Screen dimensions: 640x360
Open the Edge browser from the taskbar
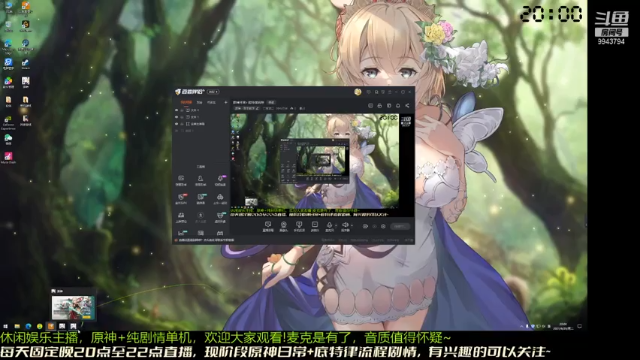(x=28, y=326)
